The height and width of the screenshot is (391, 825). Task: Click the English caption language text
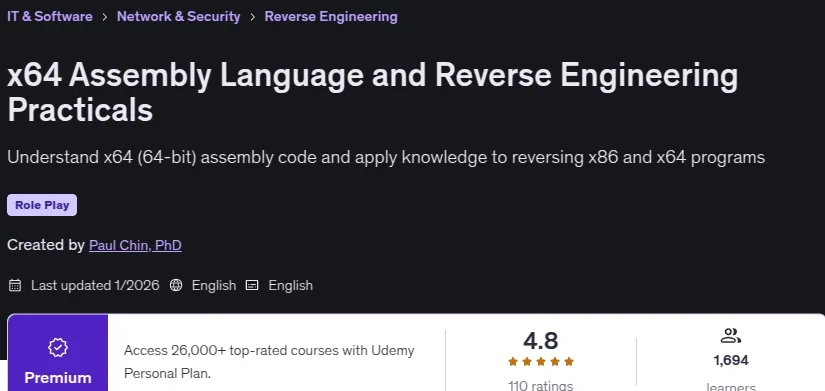coord(290,285)
